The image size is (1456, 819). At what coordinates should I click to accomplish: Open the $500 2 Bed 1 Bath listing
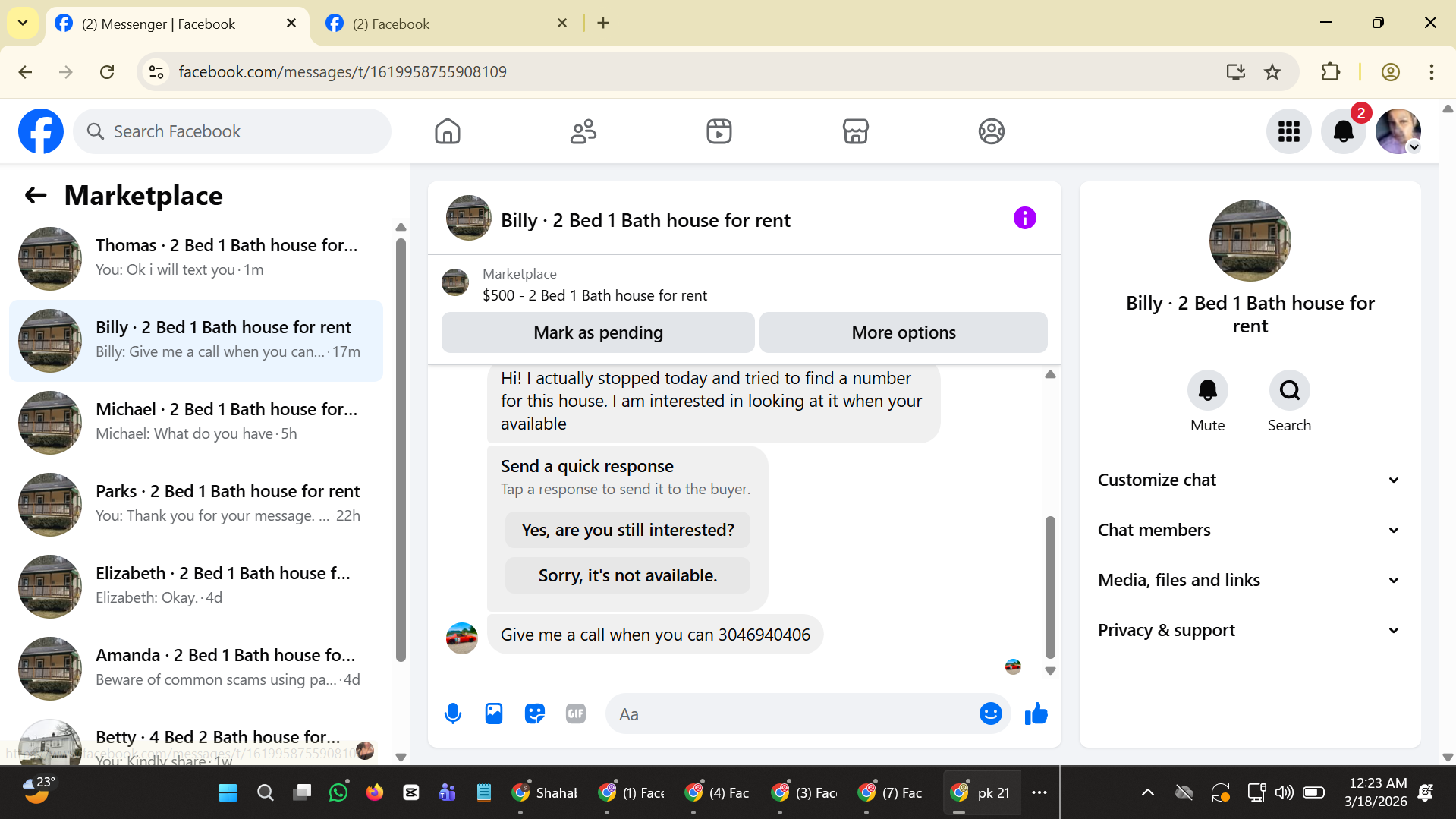click(x=595, y=295)
